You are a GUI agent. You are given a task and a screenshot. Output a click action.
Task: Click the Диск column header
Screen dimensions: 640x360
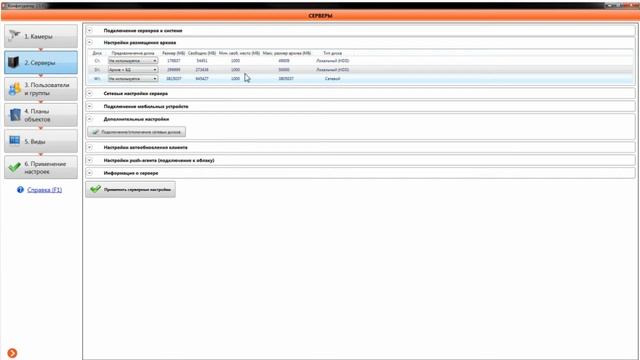coord(97,53)
